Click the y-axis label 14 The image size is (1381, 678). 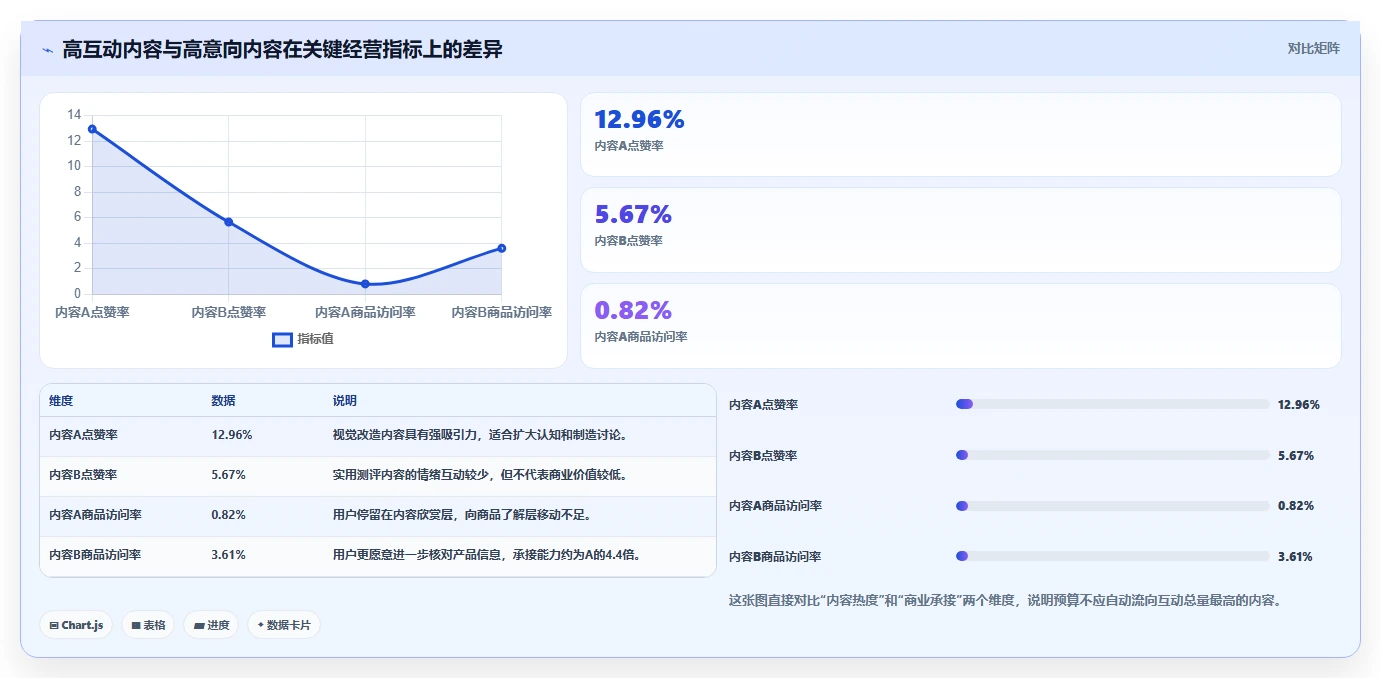click(x=74, y=115)
